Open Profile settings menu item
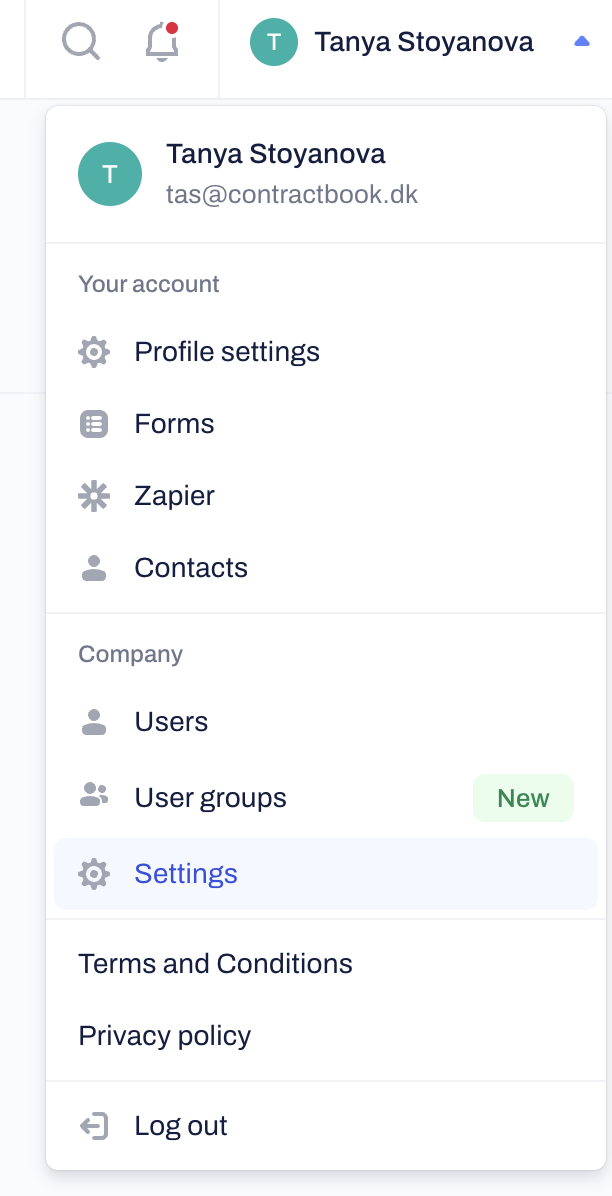The width and height of the screenshot is (612, 1196). point(227,352)
